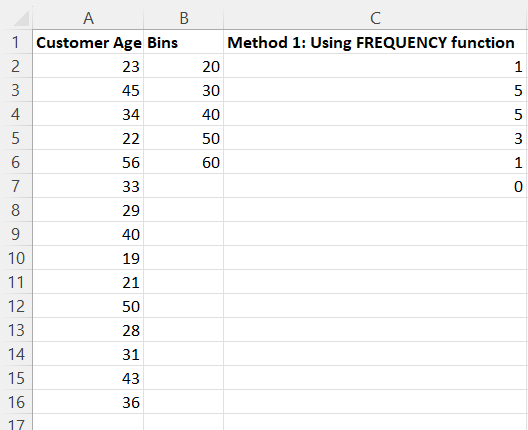Select cell A5 with value 22
Image resolution: width=528 pixels, height=430 pixels.
click(88, 138)
